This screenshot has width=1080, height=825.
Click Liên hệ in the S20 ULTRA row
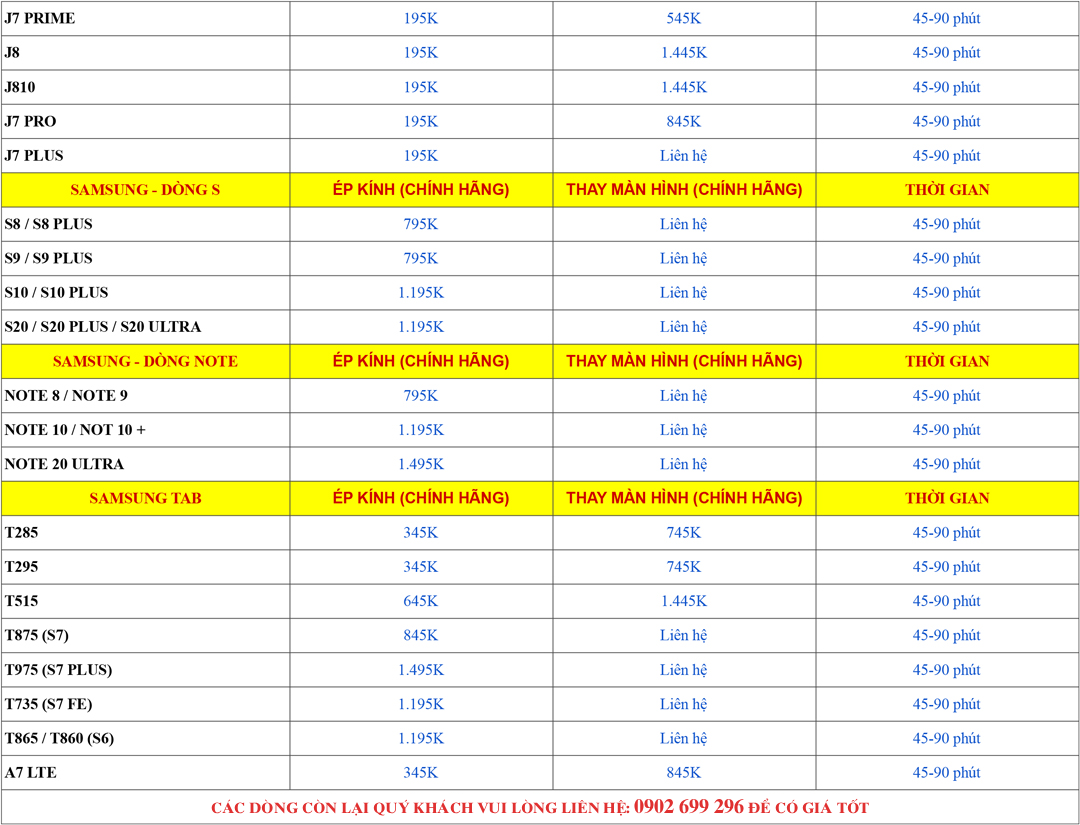click(x=683, y=327)
